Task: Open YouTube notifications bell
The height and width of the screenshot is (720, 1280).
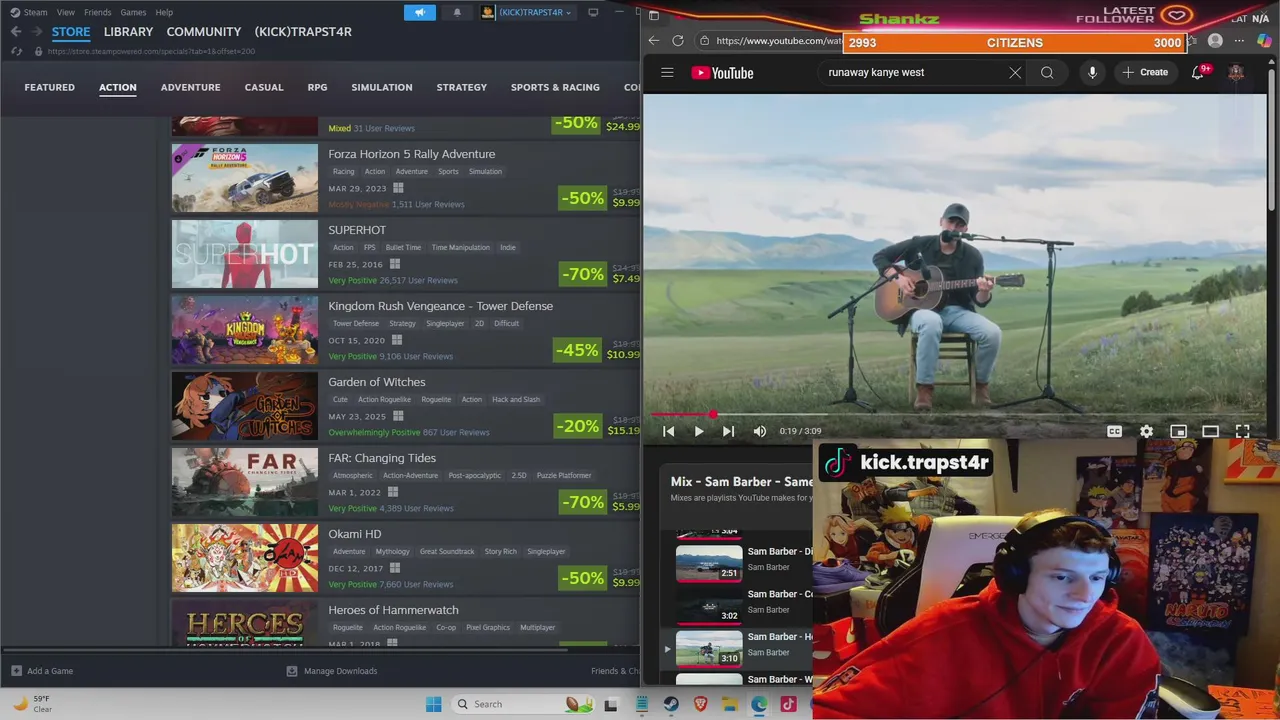Action: click(1198, 72)
